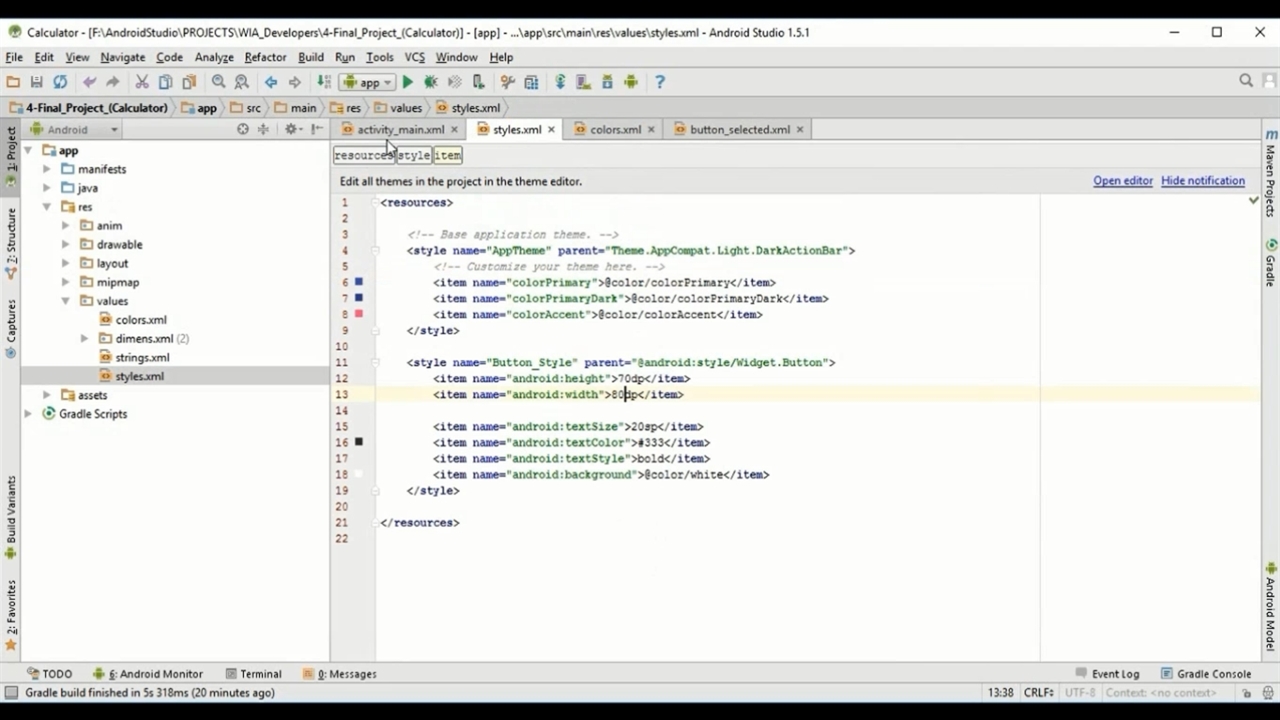Run the app with the green play button
Image resolution: width=1280 pixels, height=720 pixels.
point(407,82)
